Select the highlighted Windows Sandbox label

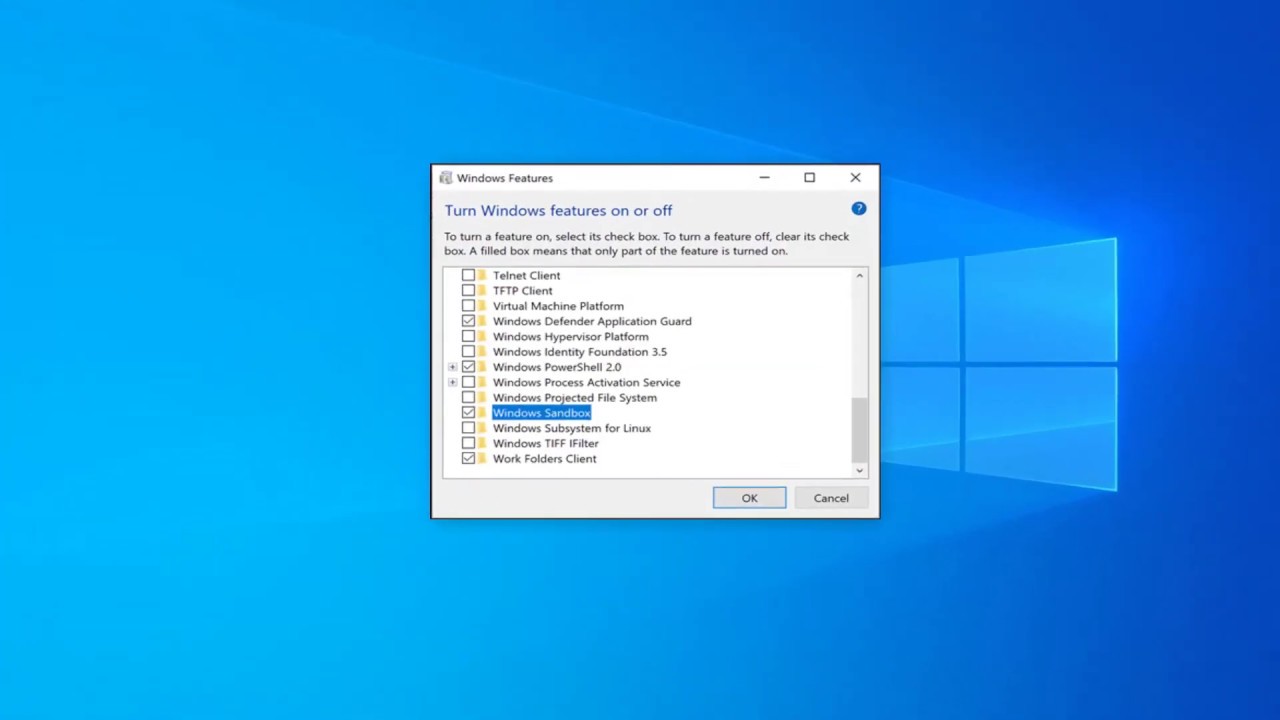pos(541,413)
